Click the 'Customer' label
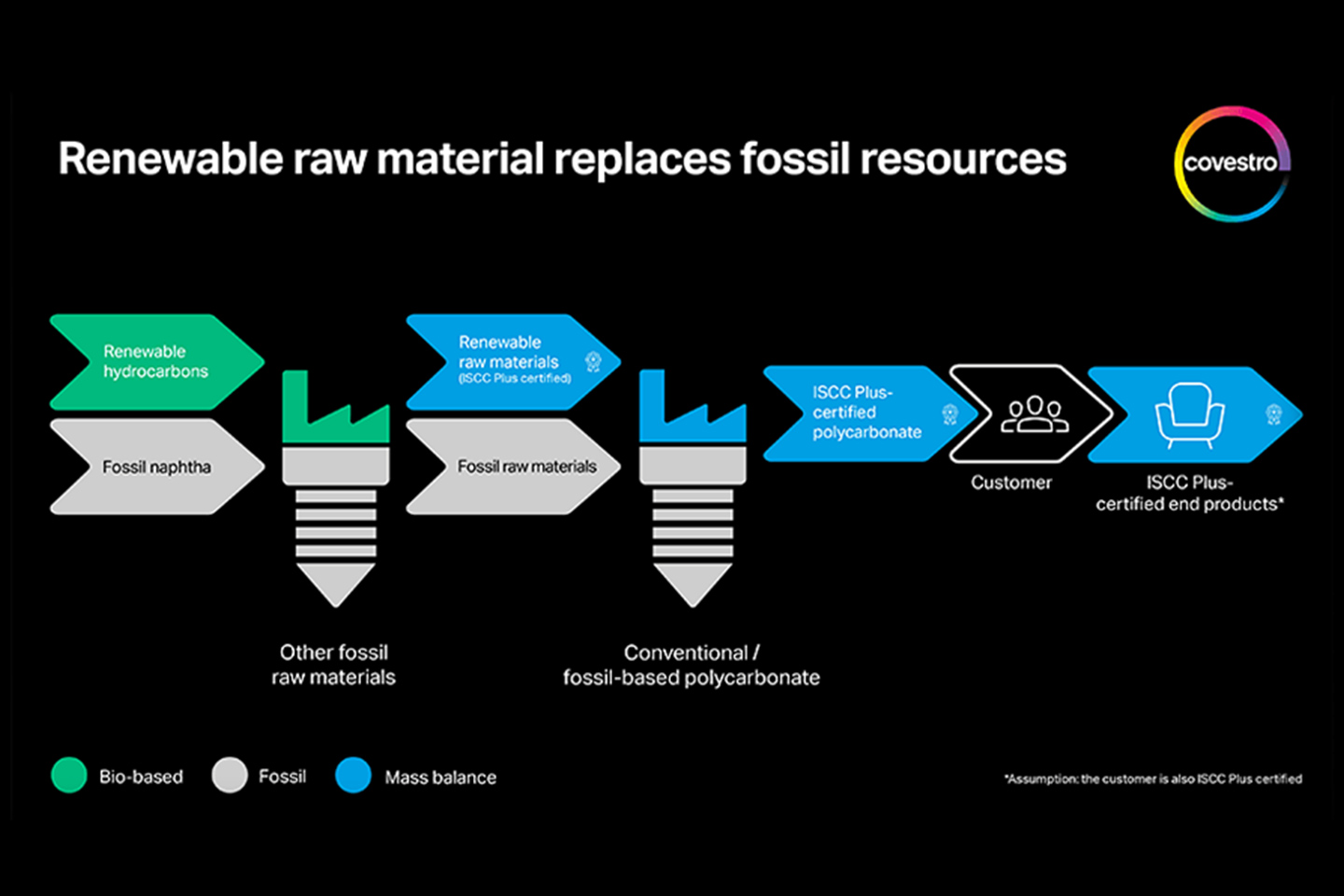This screenshot has height=896, width=1344. point(1011,483)
